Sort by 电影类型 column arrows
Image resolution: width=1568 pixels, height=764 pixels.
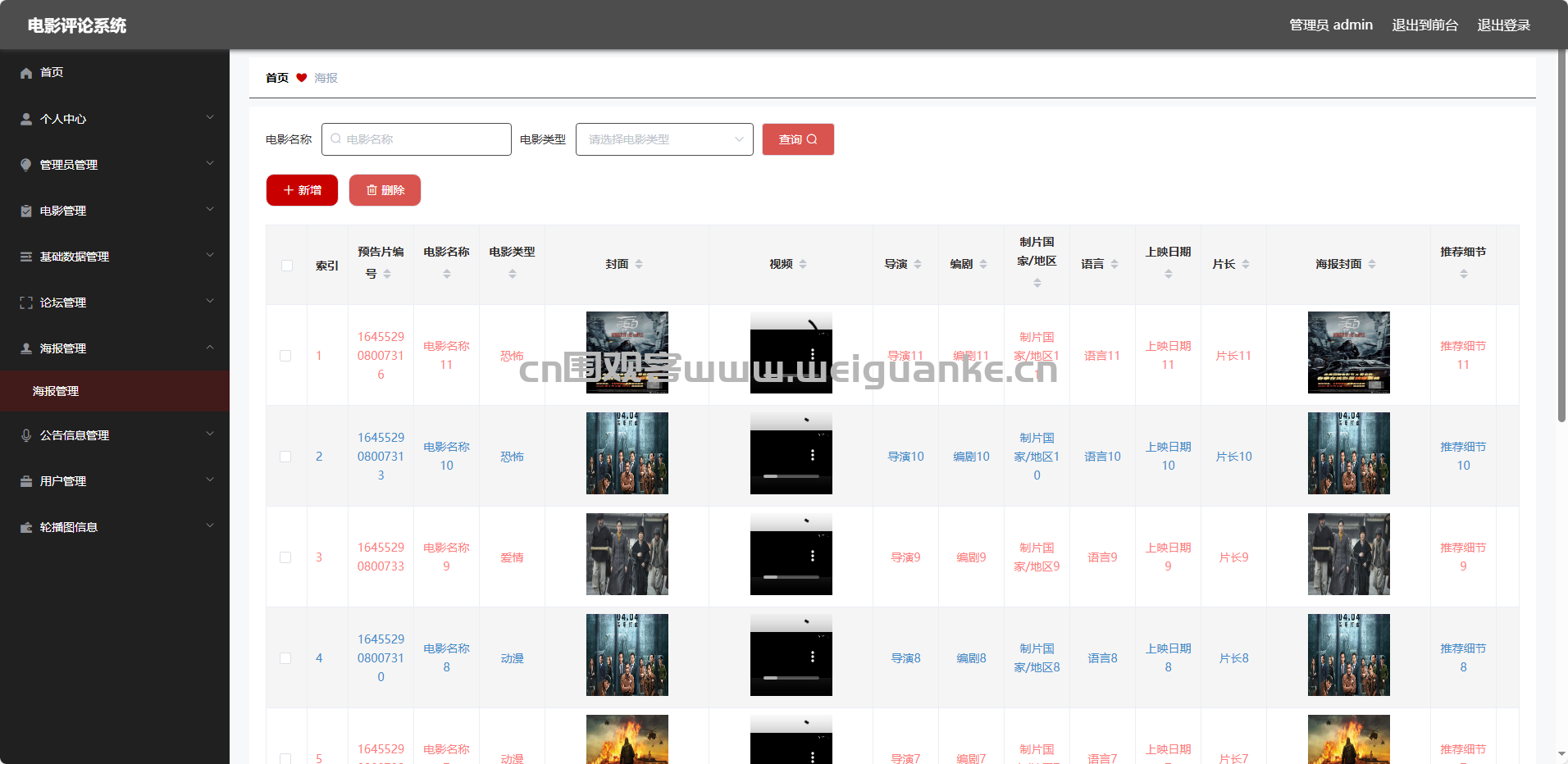[513, 274]
